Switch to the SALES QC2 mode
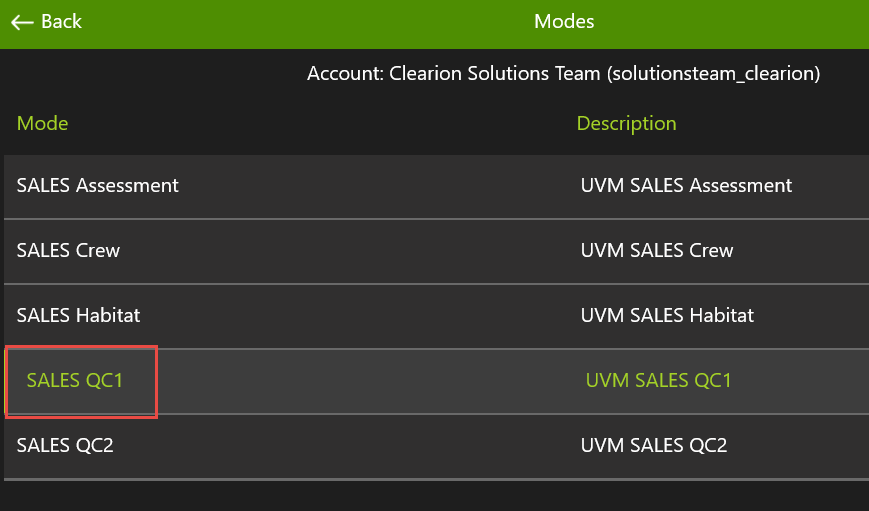869x511 pixels. tap(65, 445)
